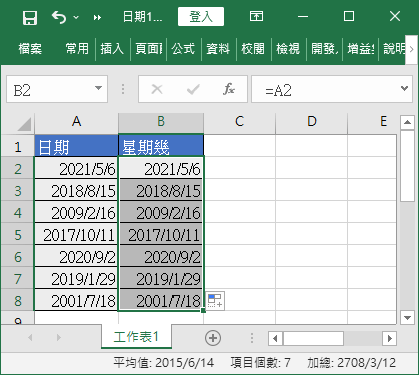Click horizontal scrollbar right arrow
This screenshot has height=375, width=419.
click(389, 339)
